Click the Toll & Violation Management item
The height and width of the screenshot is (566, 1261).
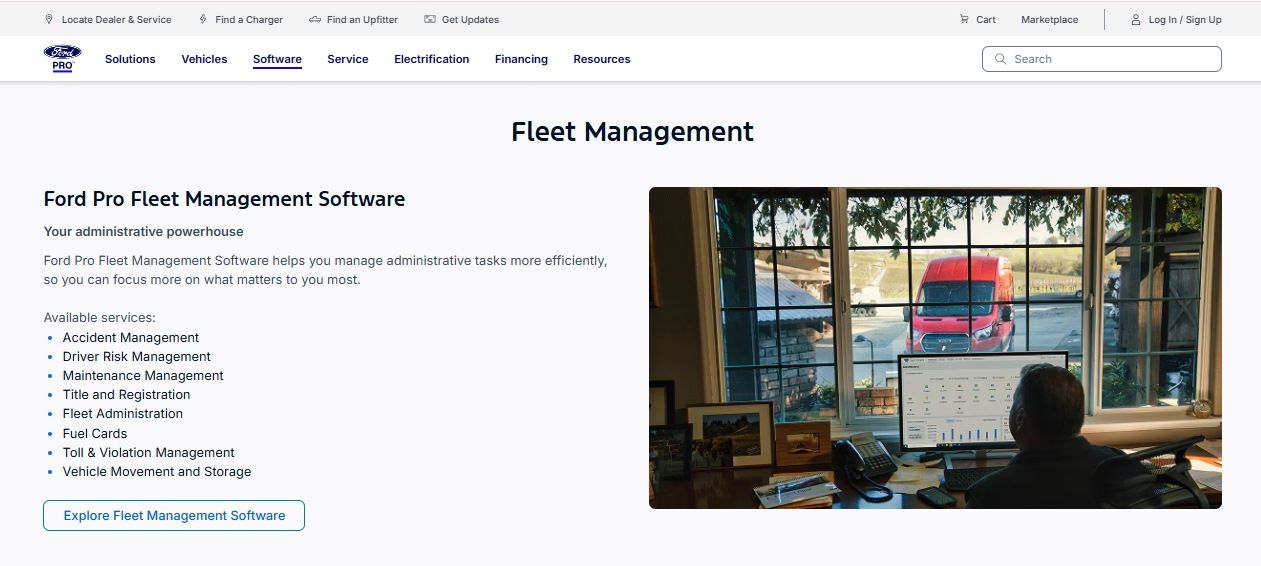pyautogui.click(x=149, y=453)
